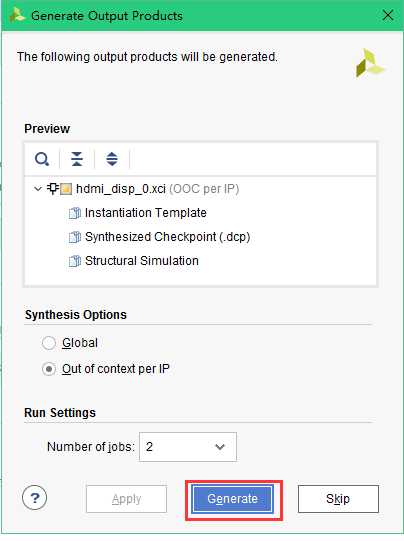The height and width of the screenshot is (541, 404).
Task: Click the Synthesized Checkpoint file icon
Action: pyautogui.click(x=75, y=237)
